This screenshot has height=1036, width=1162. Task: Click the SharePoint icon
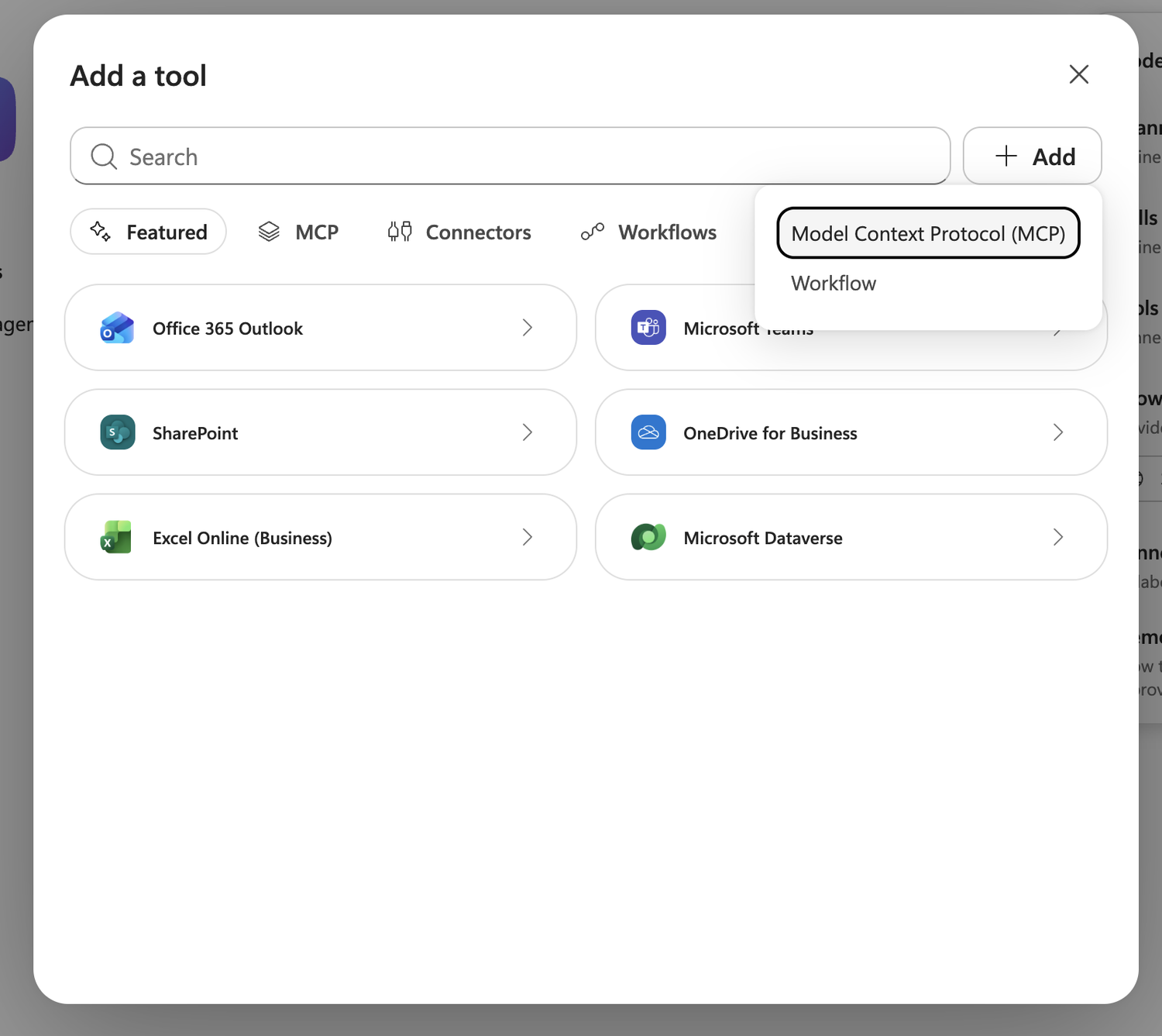coord(118,432)
